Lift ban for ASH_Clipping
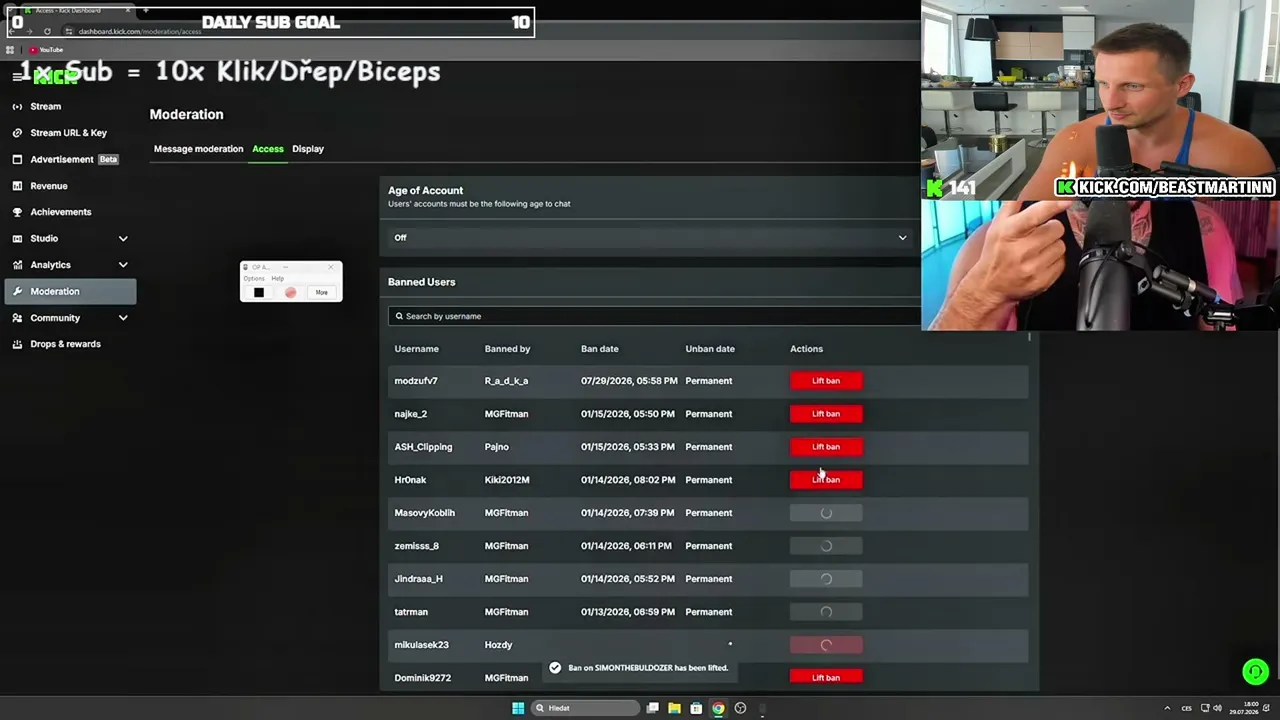 click(x=826, y=447)
